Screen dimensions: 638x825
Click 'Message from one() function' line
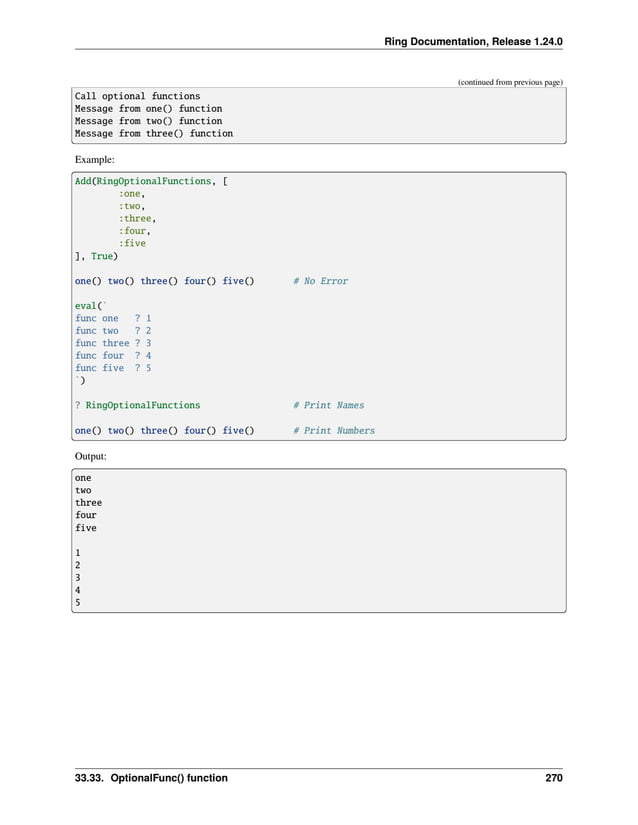[x=148, y=108]
